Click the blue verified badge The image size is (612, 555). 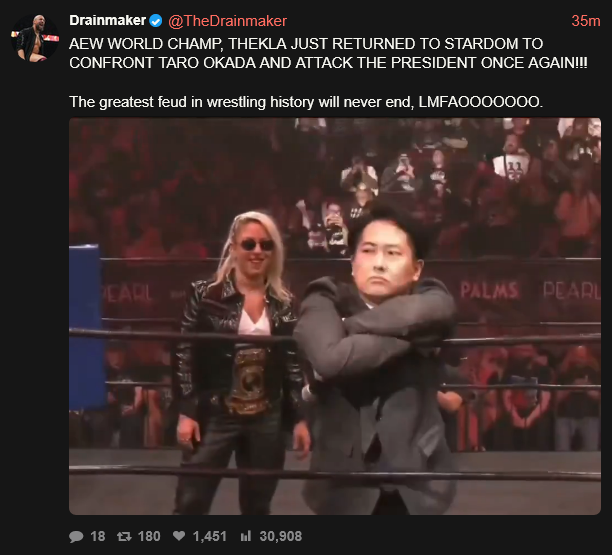coord(156,21)
